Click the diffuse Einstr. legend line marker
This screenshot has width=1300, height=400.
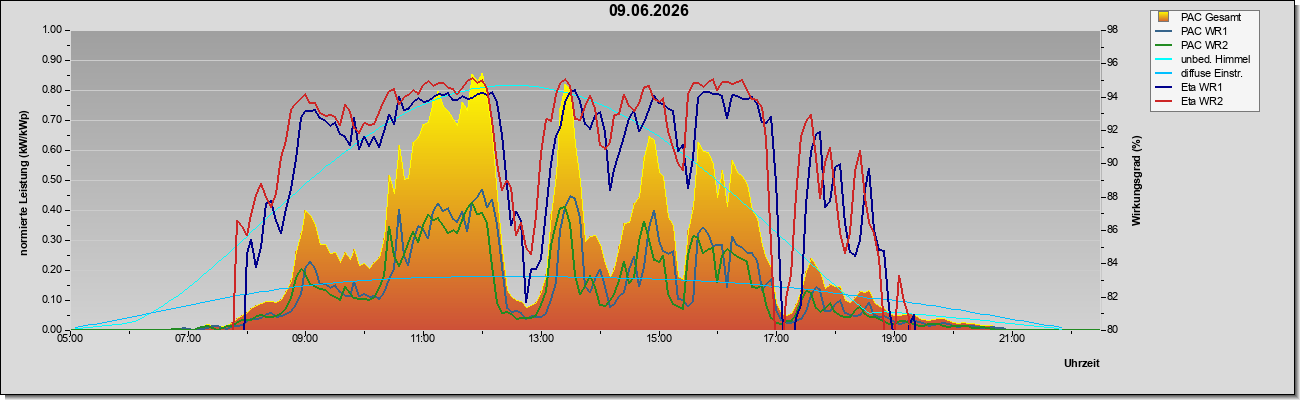1164,73
